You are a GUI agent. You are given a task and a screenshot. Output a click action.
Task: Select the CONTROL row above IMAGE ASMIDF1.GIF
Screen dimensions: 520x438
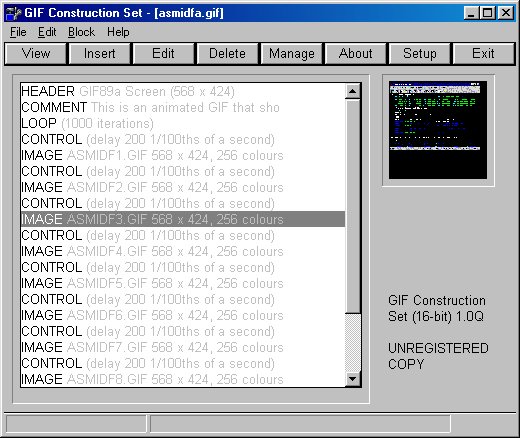coord(183,139)
